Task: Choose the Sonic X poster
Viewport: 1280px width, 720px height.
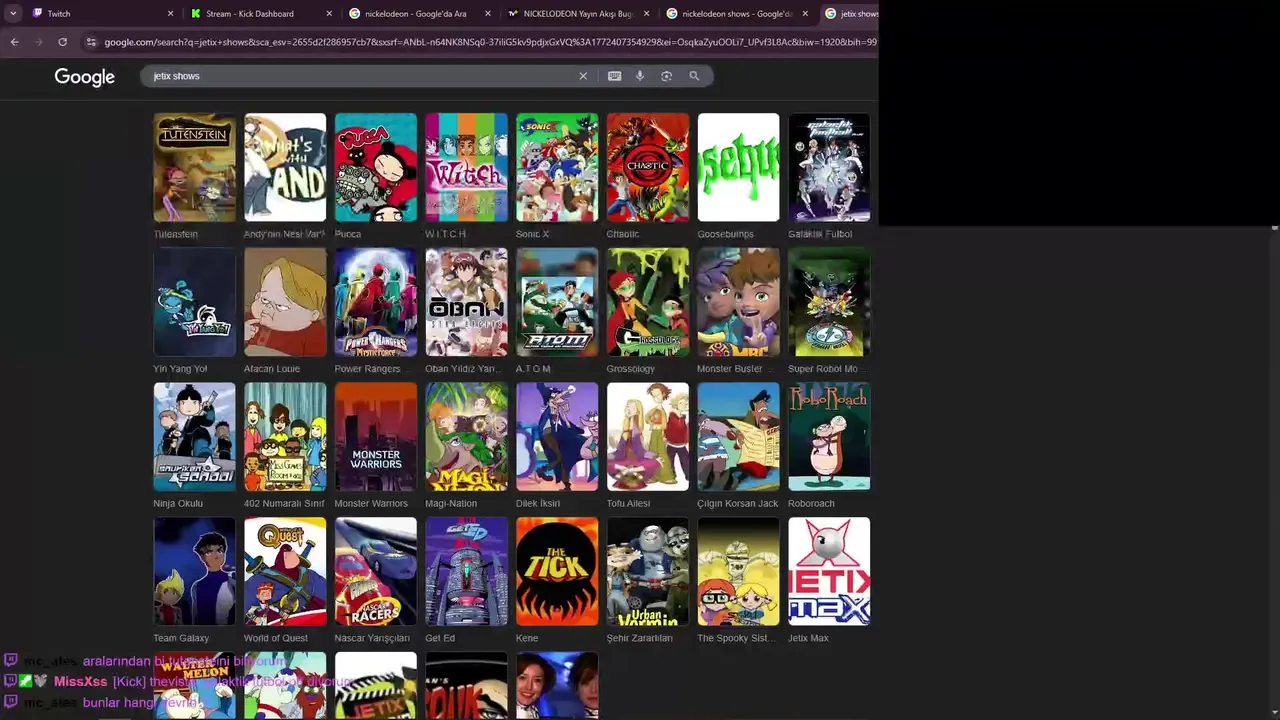Action: [557, 167]
